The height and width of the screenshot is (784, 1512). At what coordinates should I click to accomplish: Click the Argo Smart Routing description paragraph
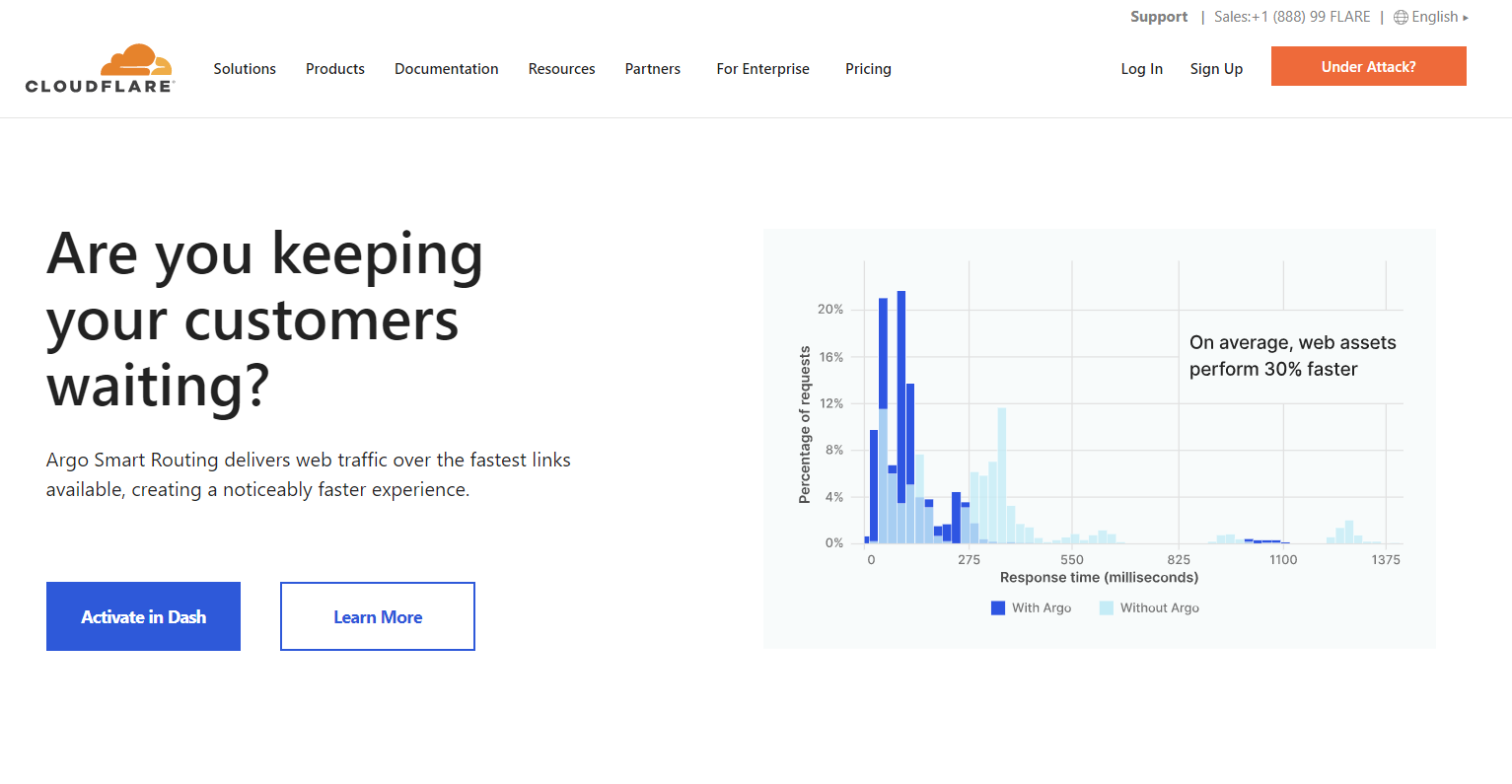click(309, 474)
